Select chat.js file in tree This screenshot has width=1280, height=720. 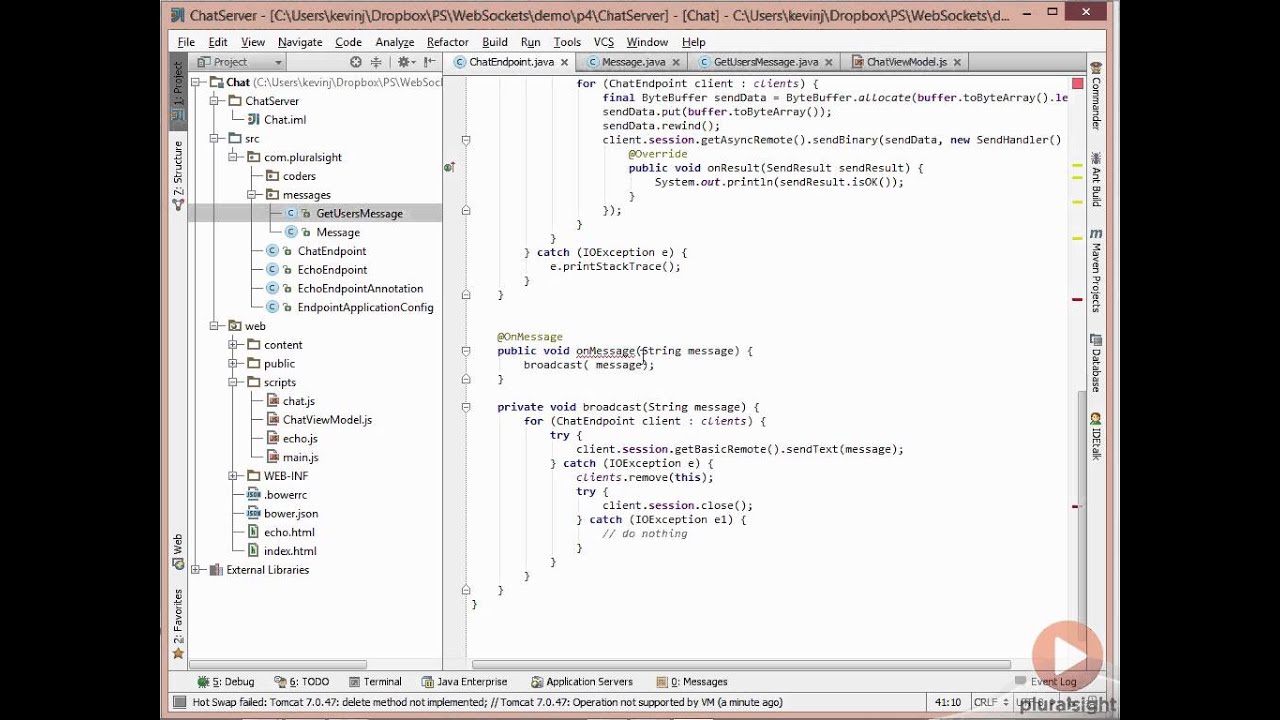pos(298,401)
